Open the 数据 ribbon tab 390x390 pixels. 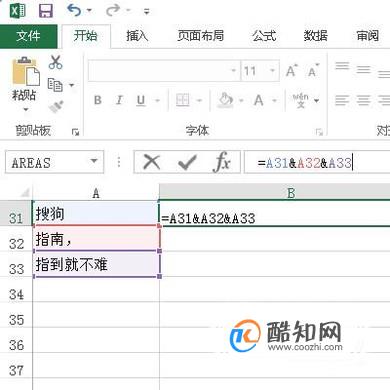(x=315, y=36)
